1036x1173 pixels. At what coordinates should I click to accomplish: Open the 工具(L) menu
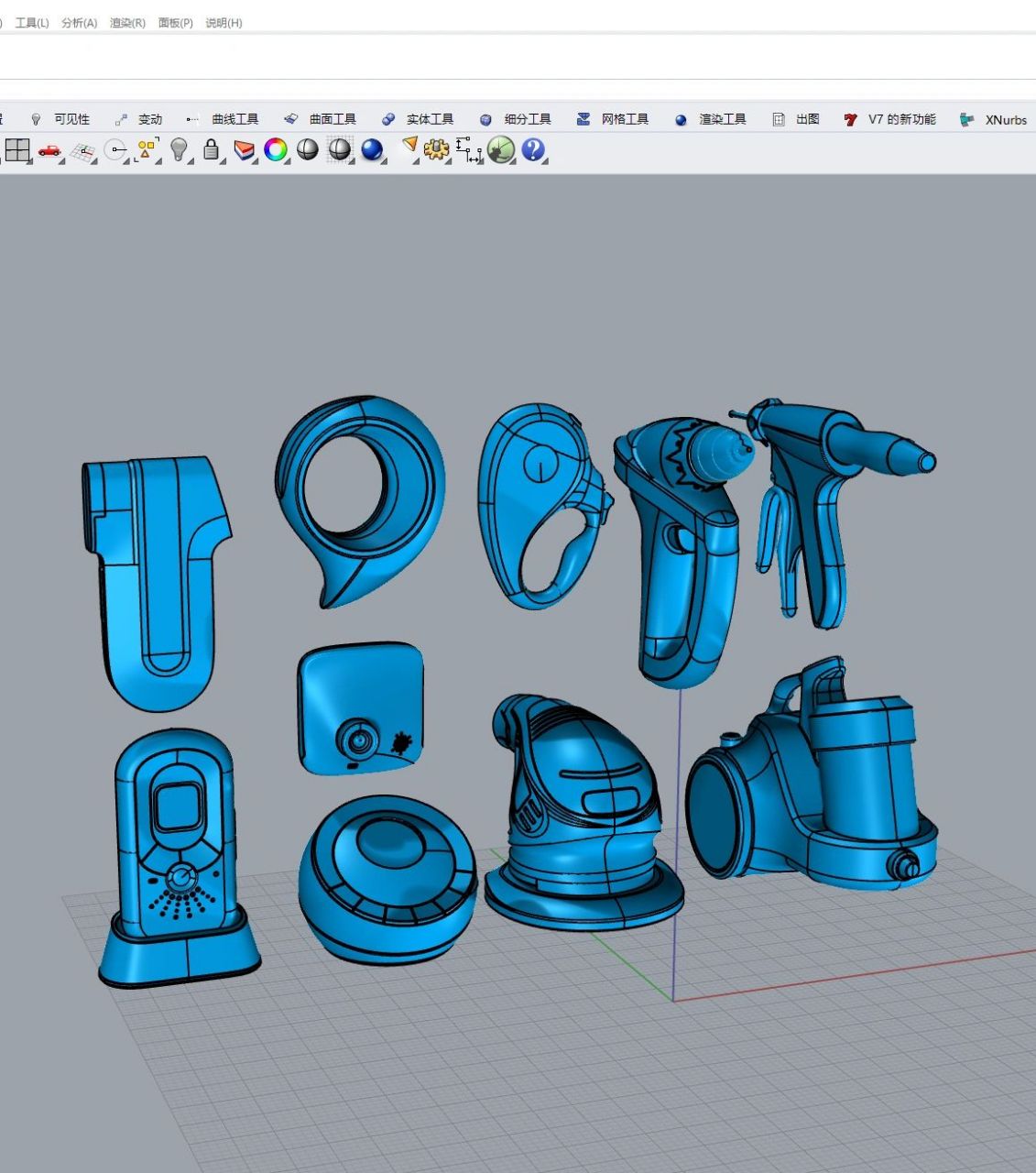(32, 23)
